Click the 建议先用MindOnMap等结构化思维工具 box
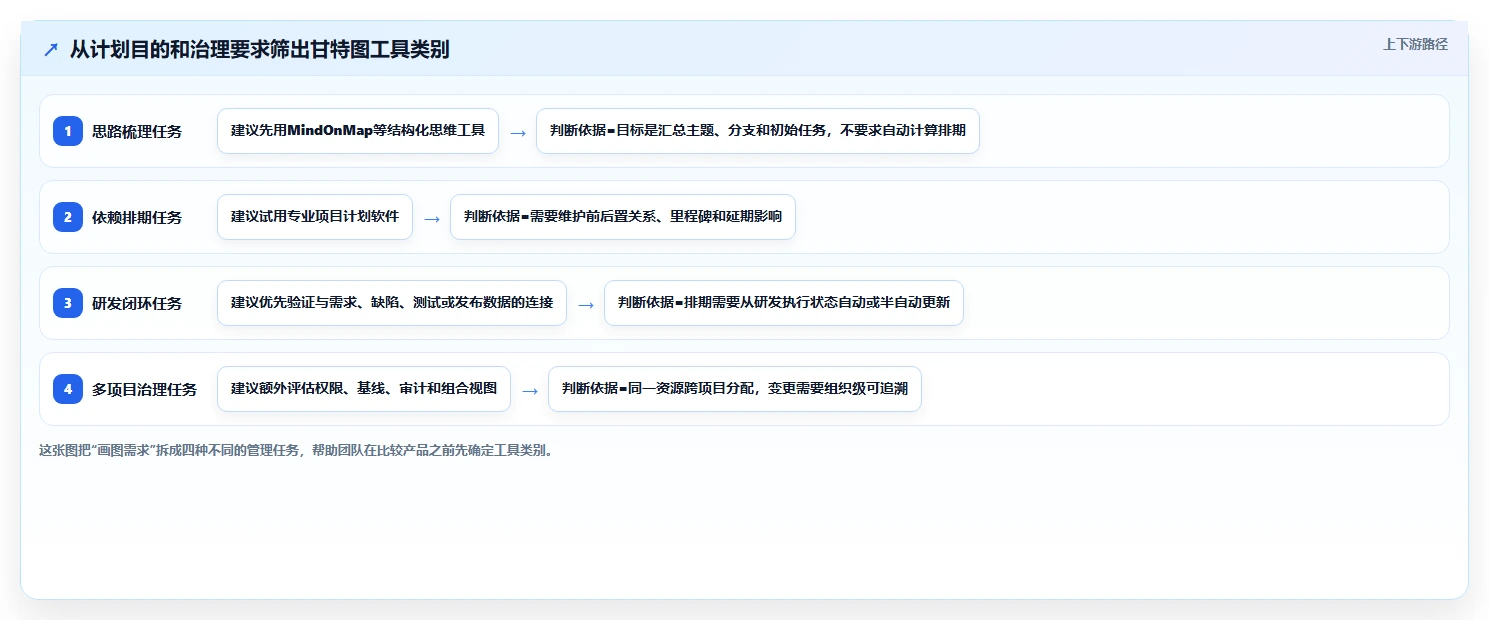Viewport: 1489px width, 620px height. coord(358,131)
